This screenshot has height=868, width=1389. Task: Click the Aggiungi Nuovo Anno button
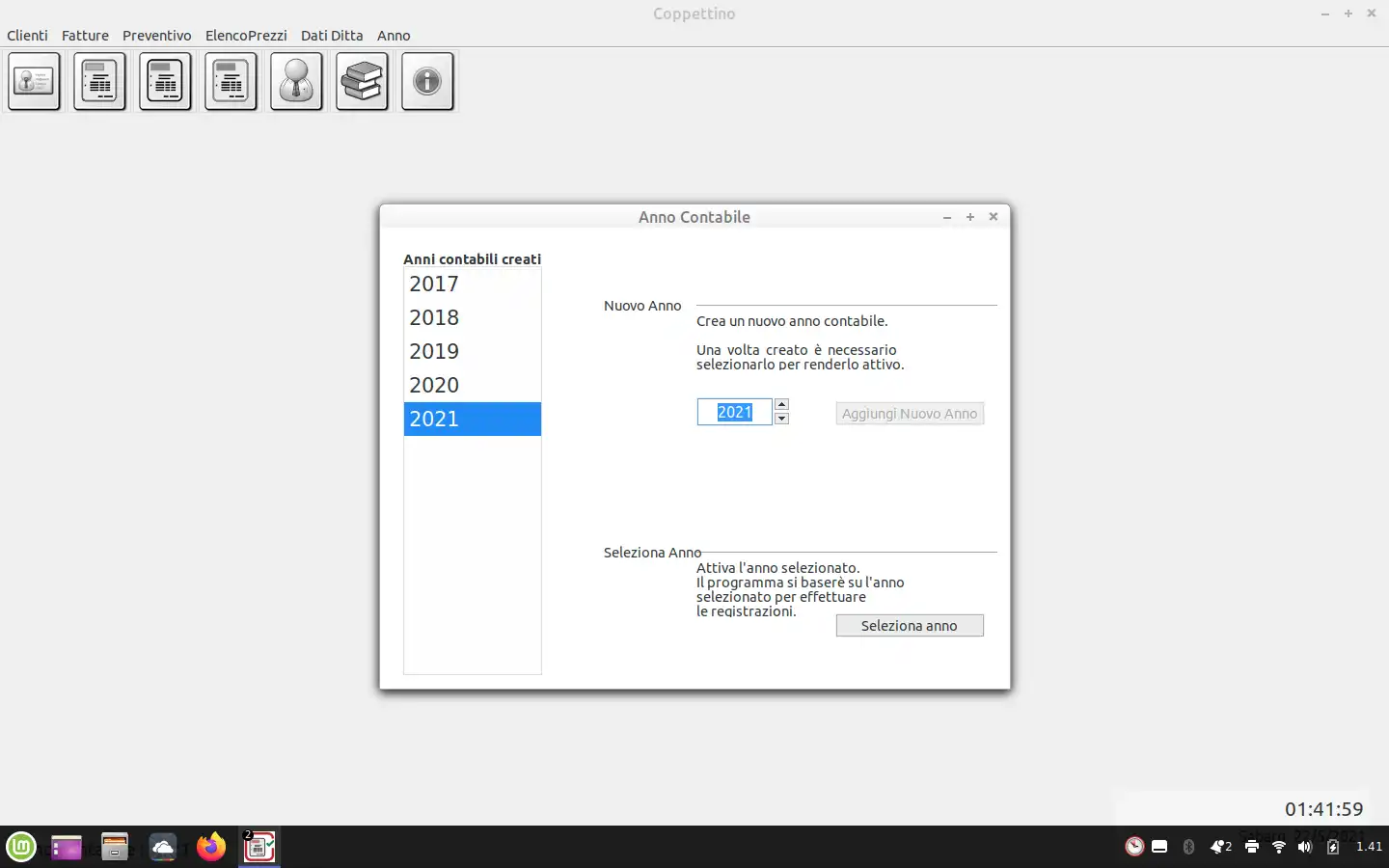pos(910,414)
